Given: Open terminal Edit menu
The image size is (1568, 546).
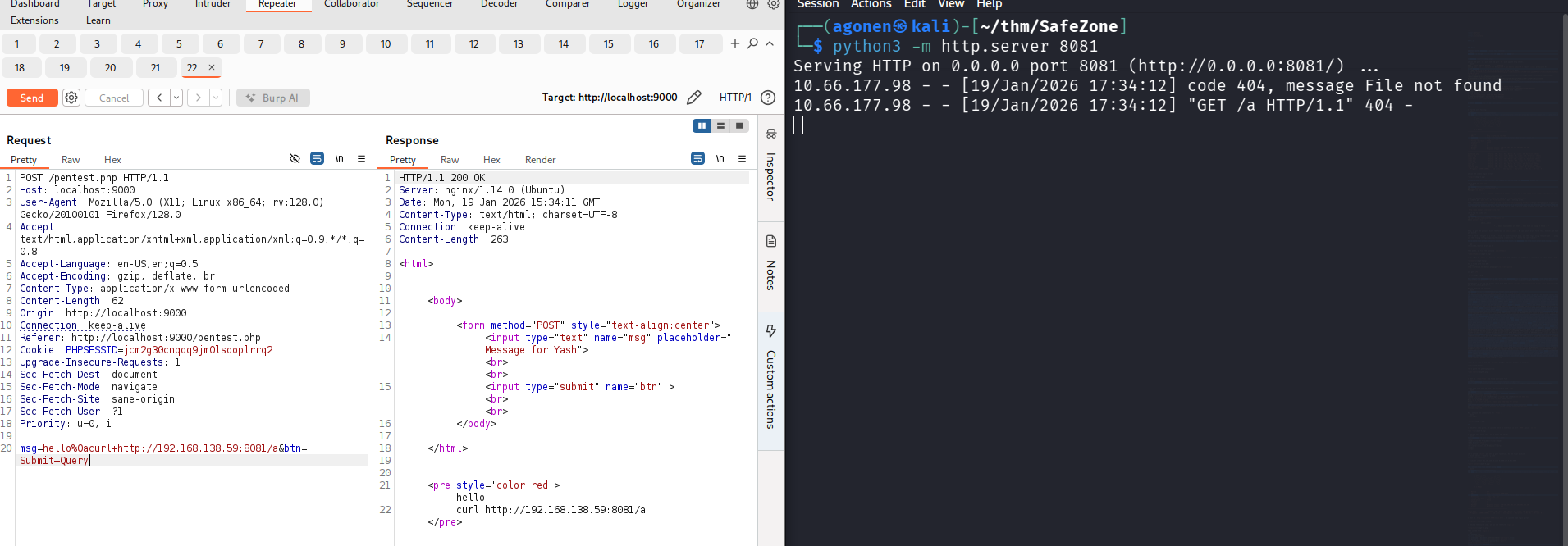Looking at the screenshot, I should click(914, 4).
